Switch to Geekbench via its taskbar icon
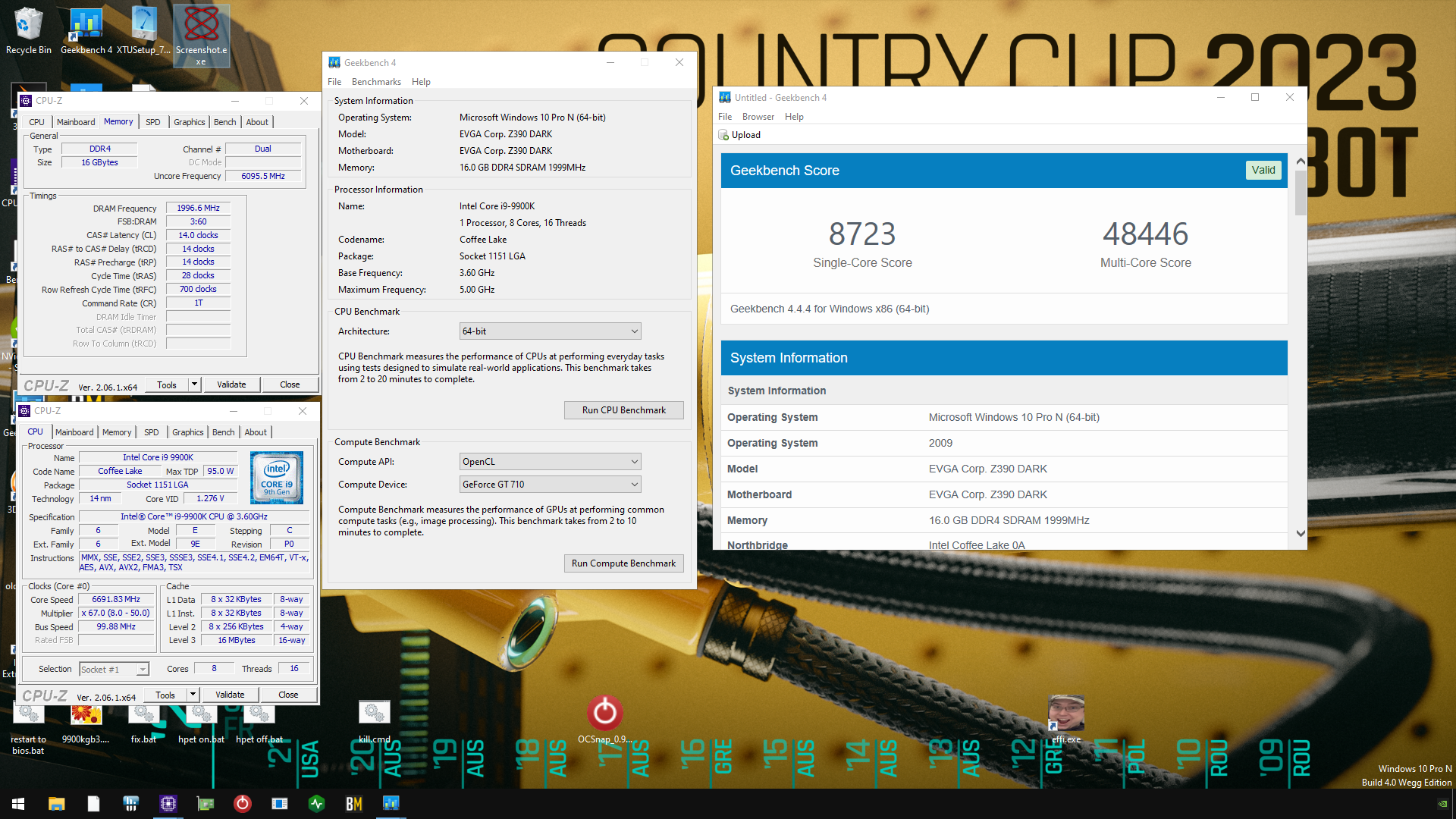The image size is (1456, 819). 391,804
